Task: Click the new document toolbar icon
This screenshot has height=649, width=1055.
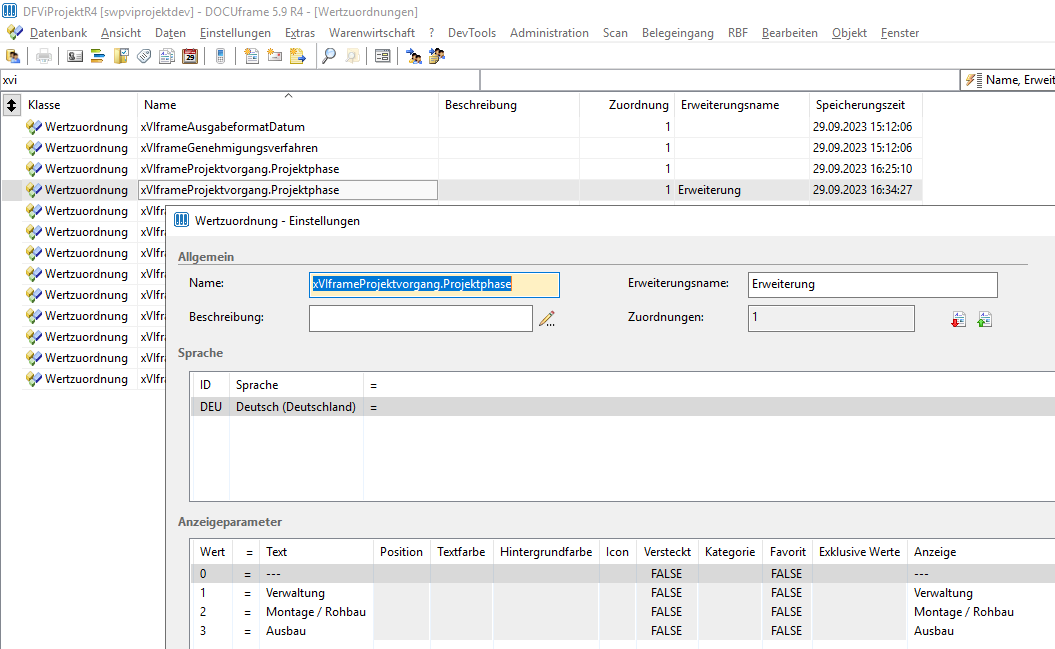Action: click(x=252, y=56)
